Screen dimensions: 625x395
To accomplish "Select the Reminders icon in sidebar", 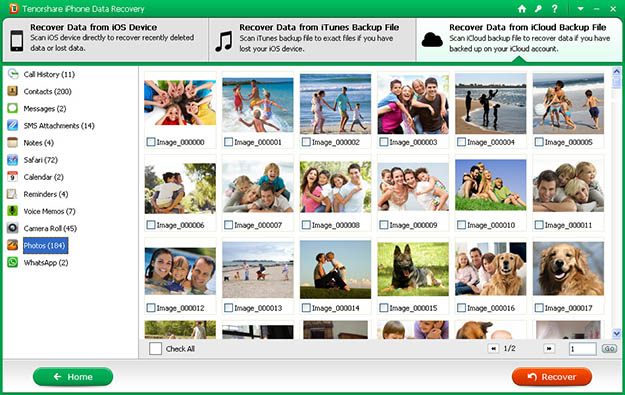I will 13,194.
